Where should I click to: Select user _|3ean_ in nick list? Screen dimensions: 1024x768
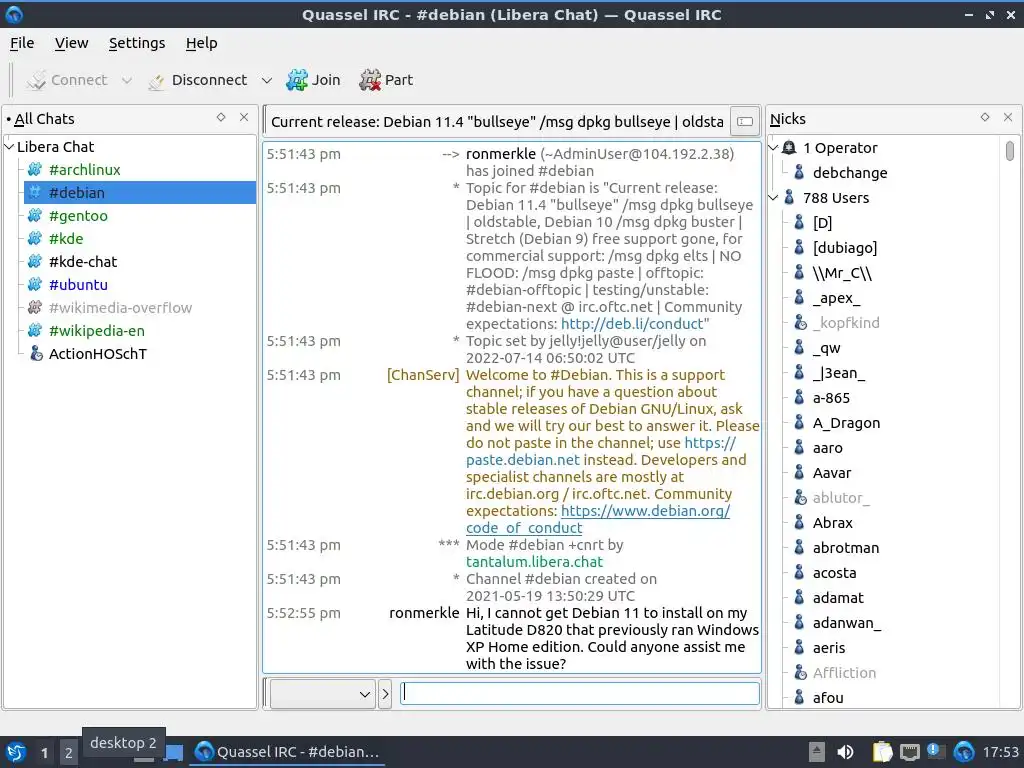click(839, 373)
